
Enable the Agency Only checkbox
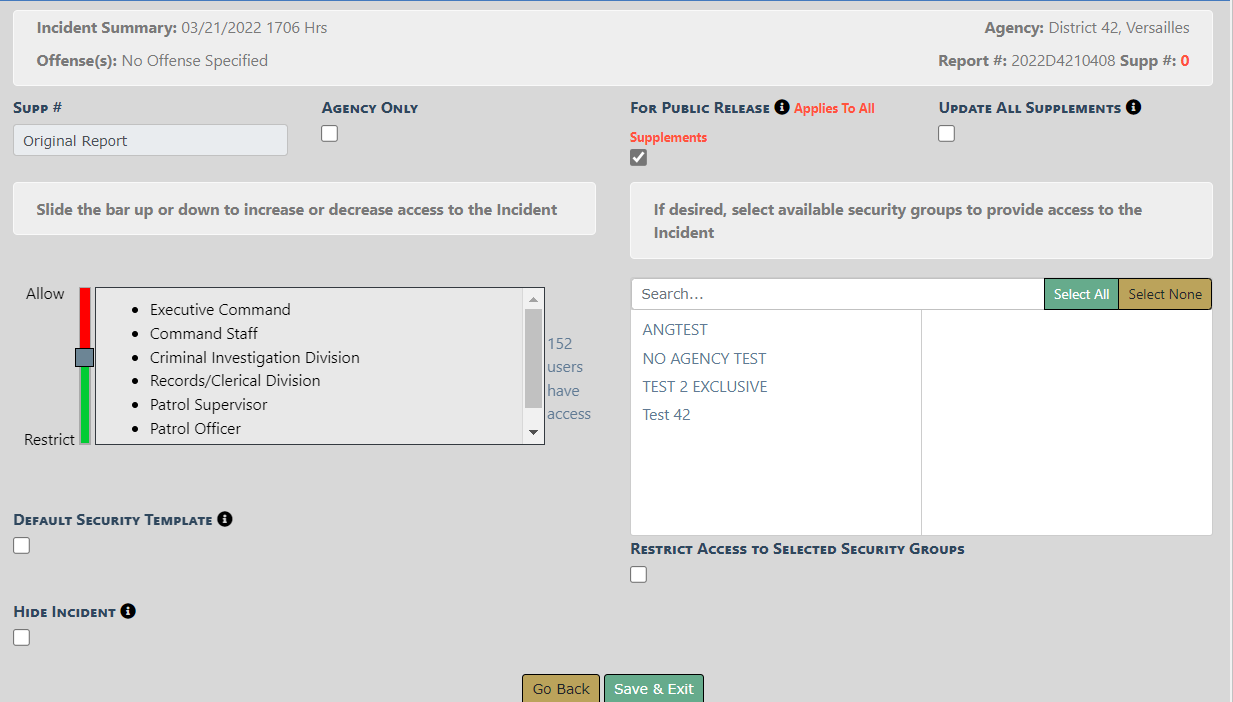click(330, 134)
